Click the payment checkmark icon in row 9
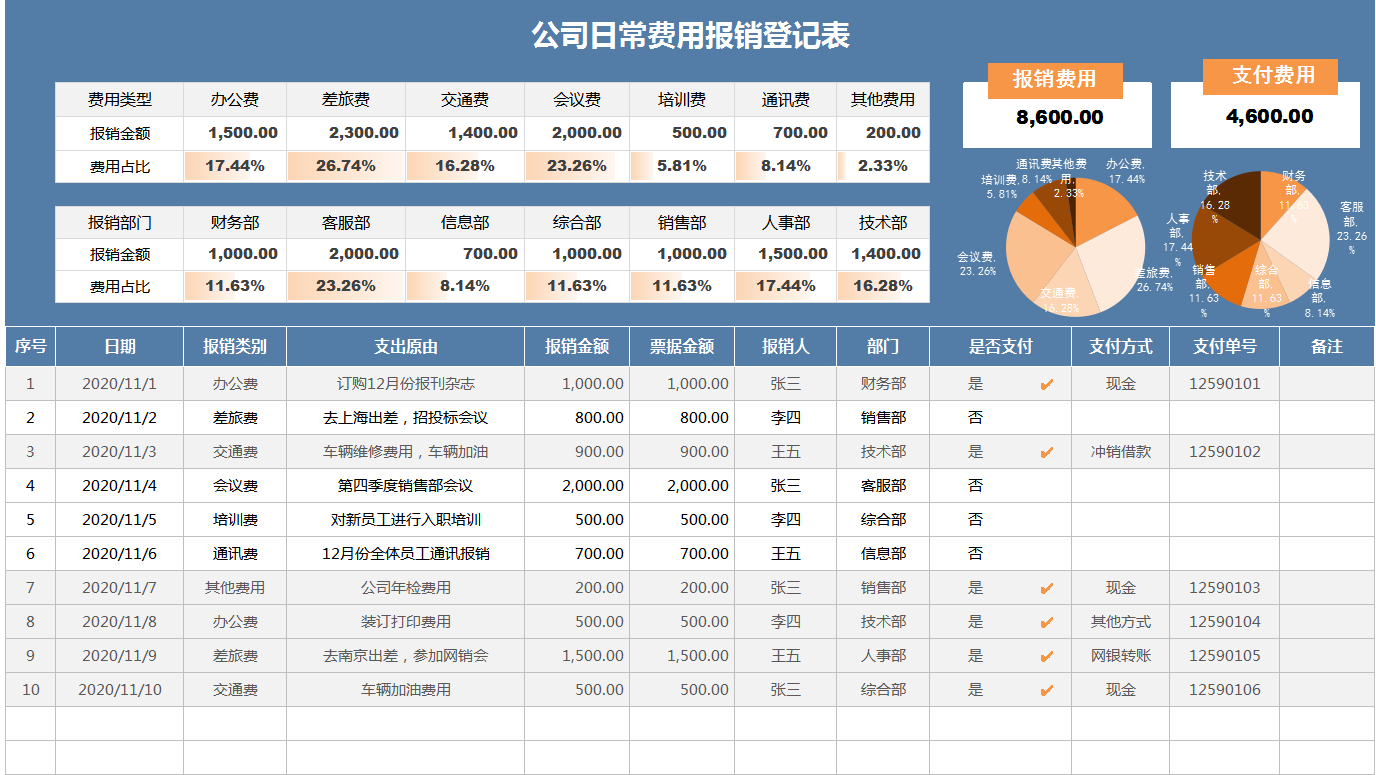Image resolution: width=1376 pixels, height=775 pixels. pos(1046,655)
